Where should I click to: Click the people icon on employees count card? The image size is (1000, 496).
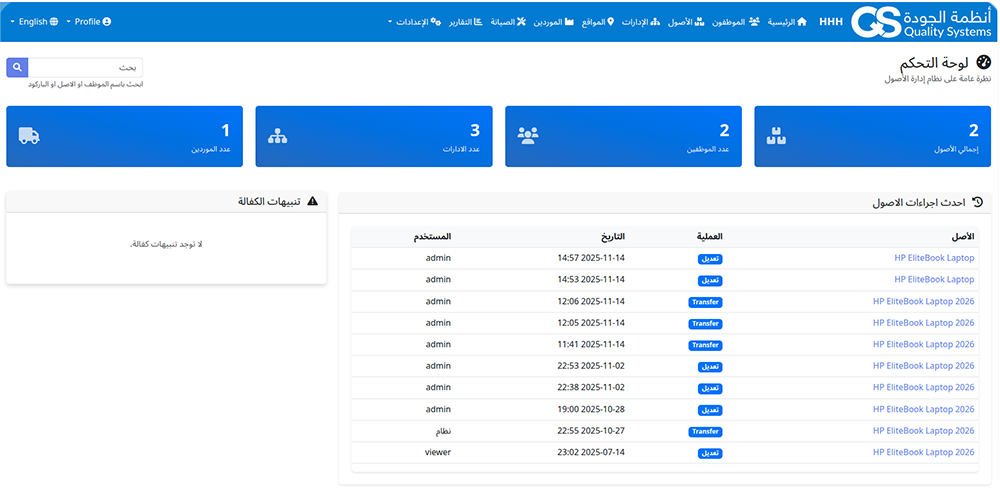pos(528,136)
